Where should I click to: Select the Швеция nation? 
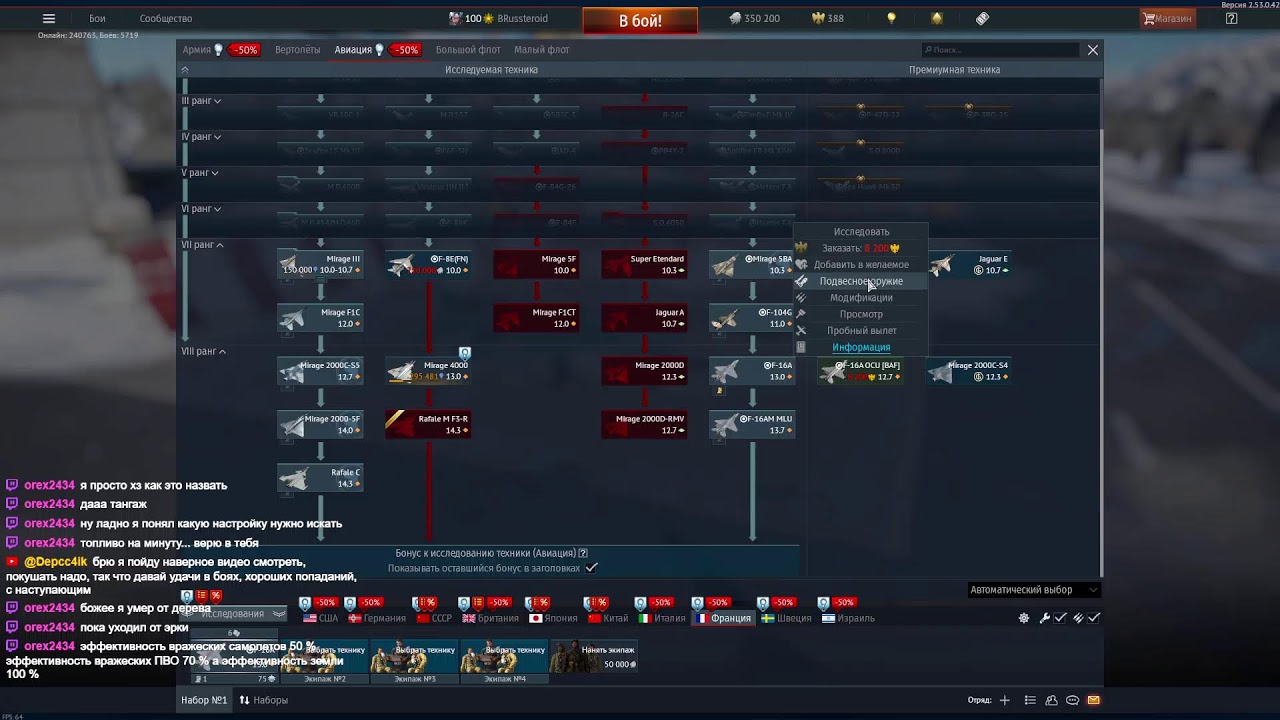coord(787,618)
